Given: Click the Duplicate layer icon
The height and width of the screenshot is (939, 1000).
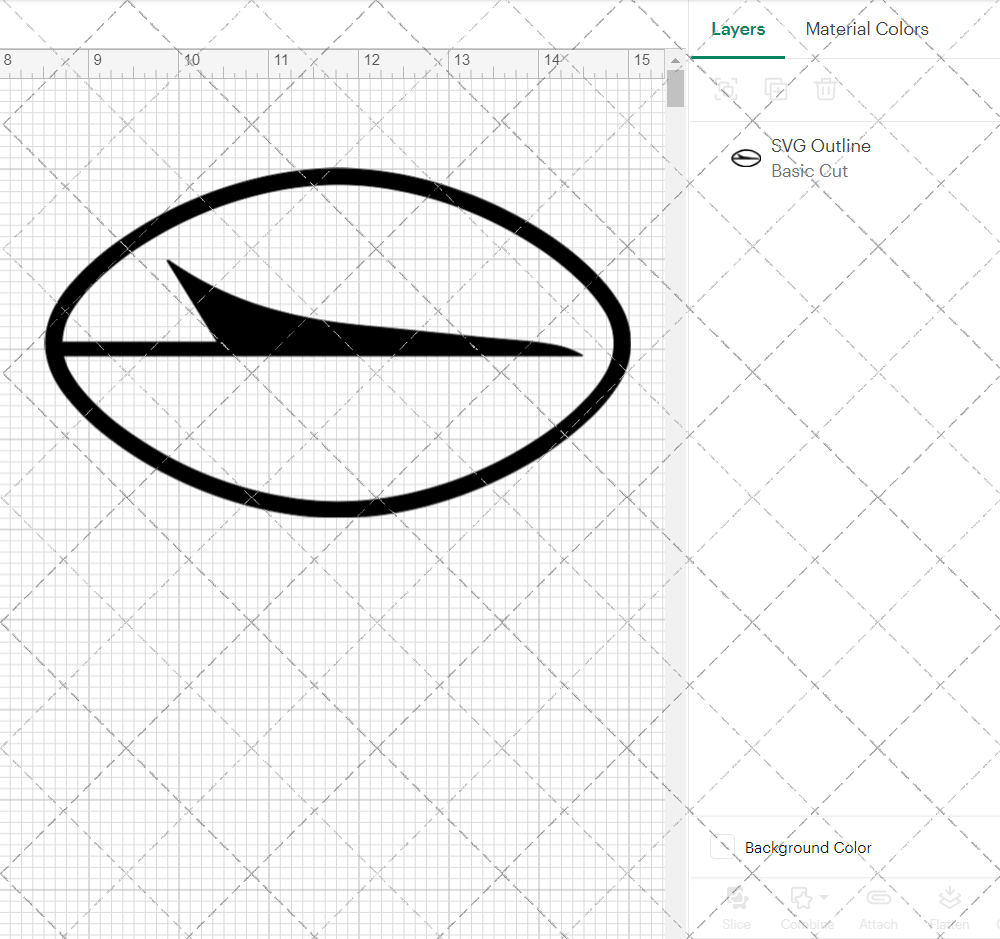Looking at the screenshot, I should pyautogui.click(x=776, y=89).
